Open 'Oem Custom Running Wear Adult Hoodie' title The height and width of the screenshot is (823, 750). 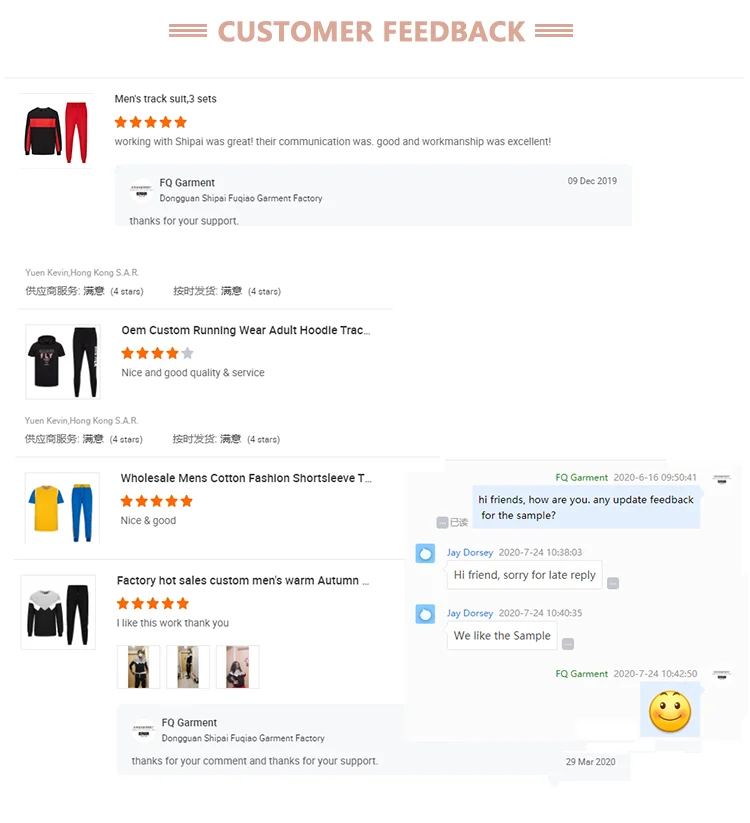coord(246,330)
